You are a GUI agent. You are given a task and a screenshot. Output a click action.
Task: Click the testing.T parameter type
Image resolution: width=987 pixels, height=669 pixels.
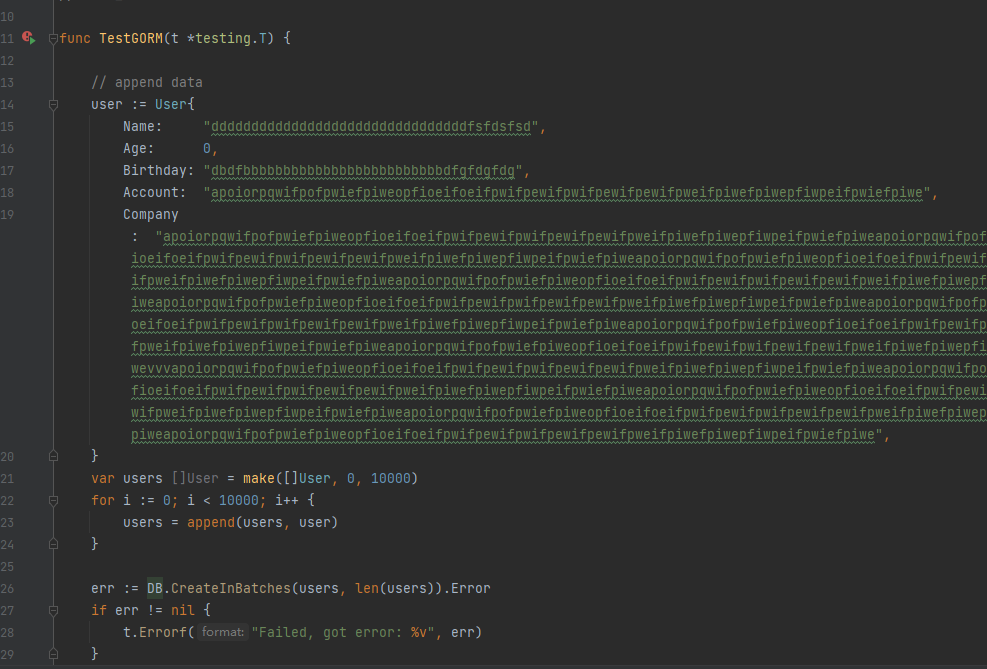click(235, 37)
